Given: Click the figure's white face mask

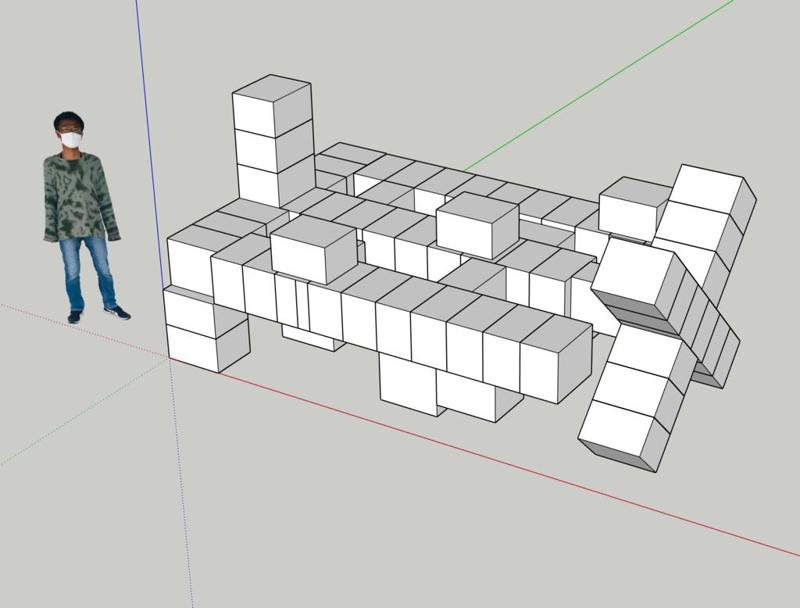Looking at the screenshot, I should (71, 139).
